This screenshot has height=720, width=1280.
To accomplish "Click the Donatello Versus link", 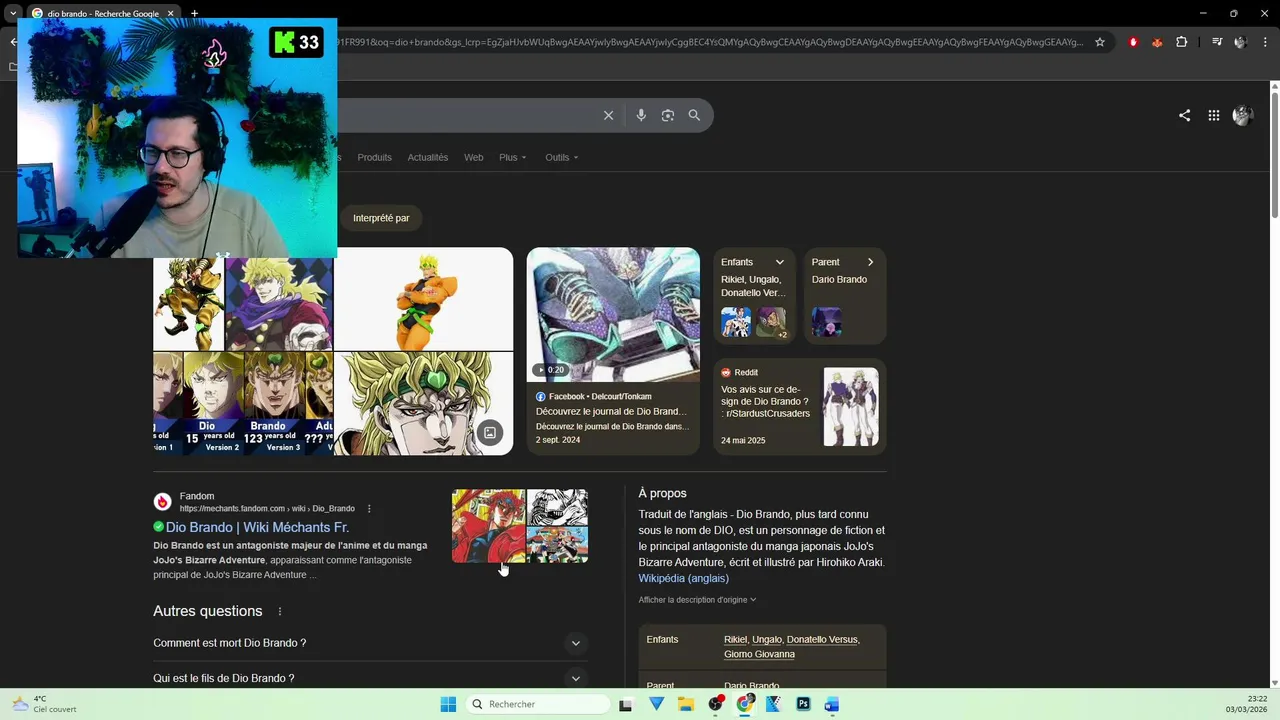I will pos(822,639).
